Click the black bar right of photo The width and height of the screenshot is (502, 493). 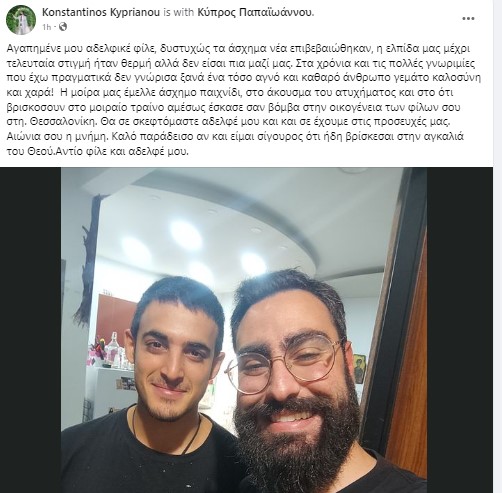pyautogui.click(x=460, y=330)
